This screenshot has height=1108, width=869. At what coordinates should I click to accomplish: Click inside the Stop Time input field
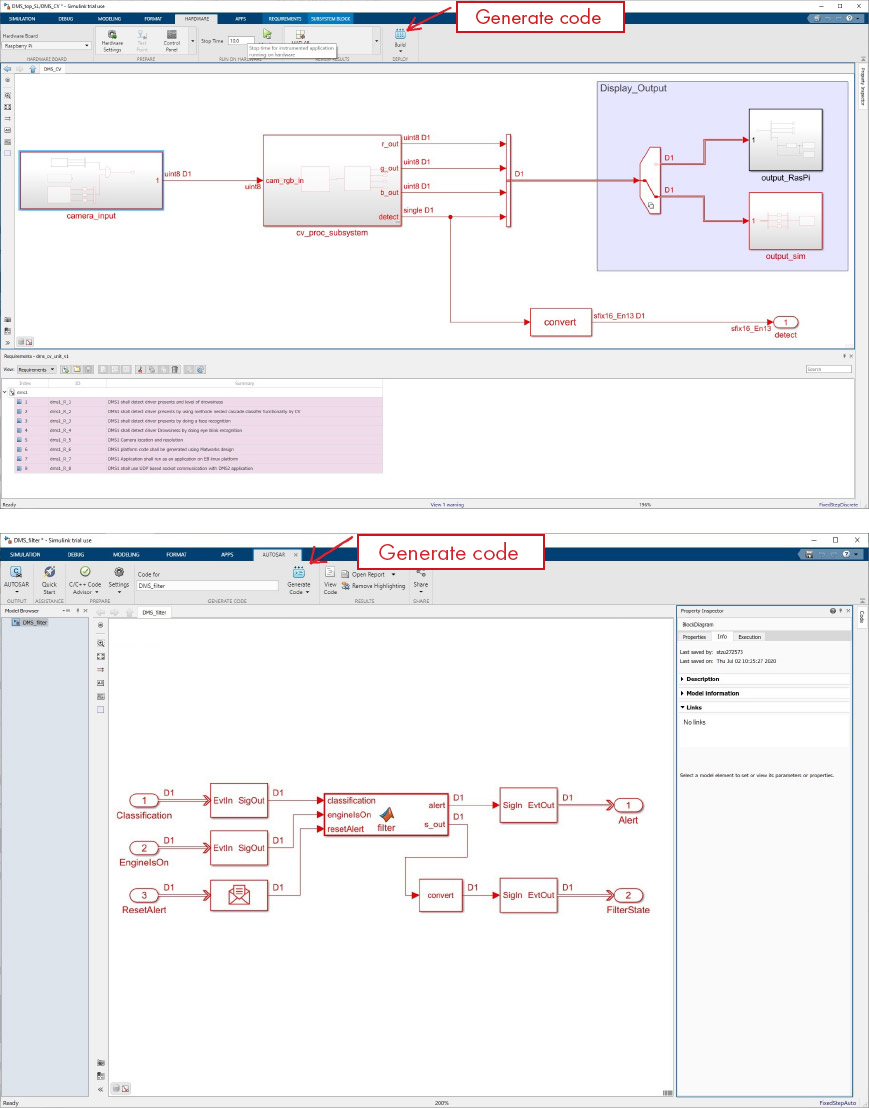point(241,40)
